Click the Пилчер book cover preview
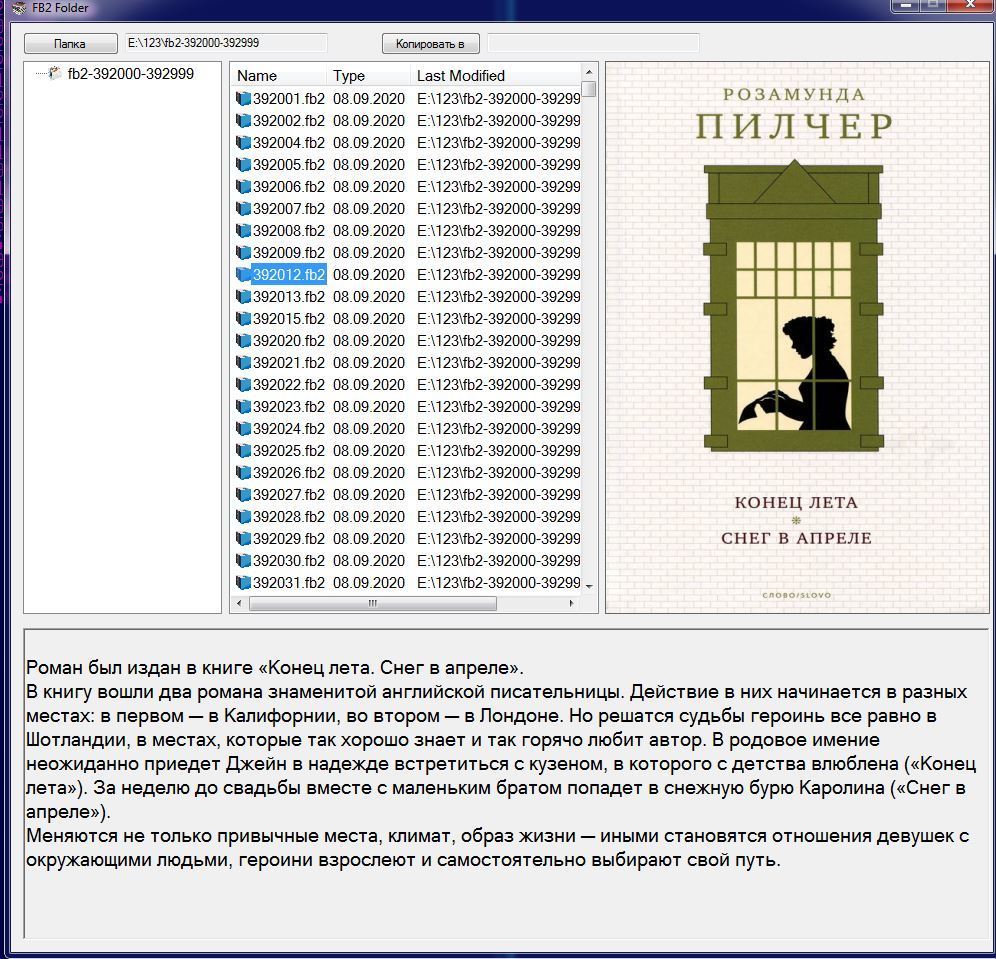This screenshot has height=959, width=996. click(x=797, y=337)
